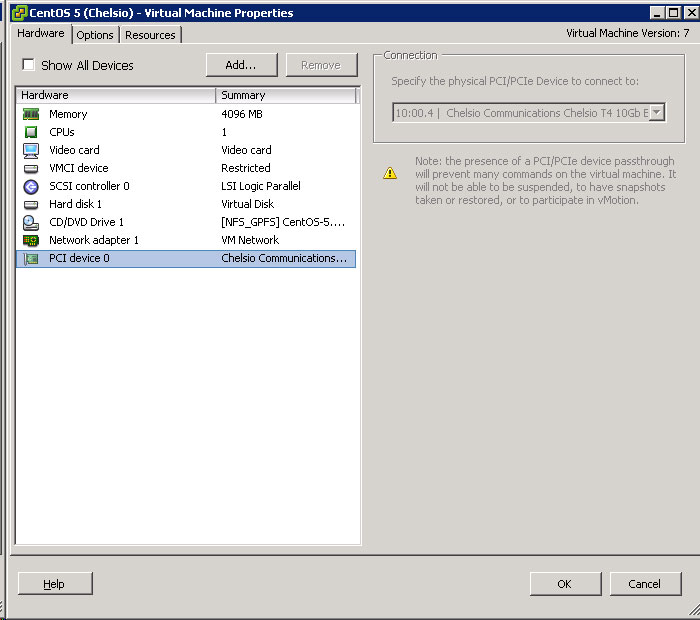This screenshot has height=620, width=700.
Task: Select the Hard disk 1 icon
Action: point(30,204)
